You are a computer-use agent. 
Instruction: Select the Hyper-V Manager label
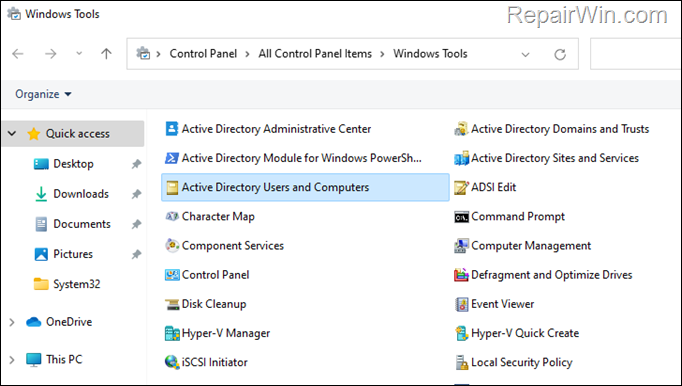(x=225, y=334)
